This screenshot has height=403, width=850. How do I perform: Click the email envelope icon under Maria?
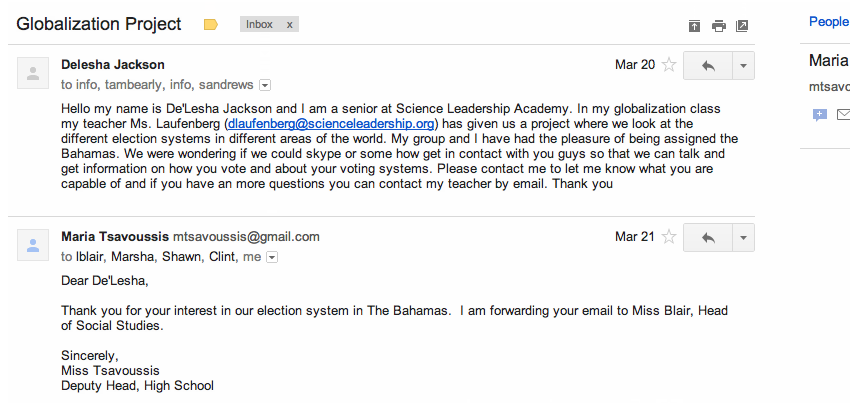[843, 115]
